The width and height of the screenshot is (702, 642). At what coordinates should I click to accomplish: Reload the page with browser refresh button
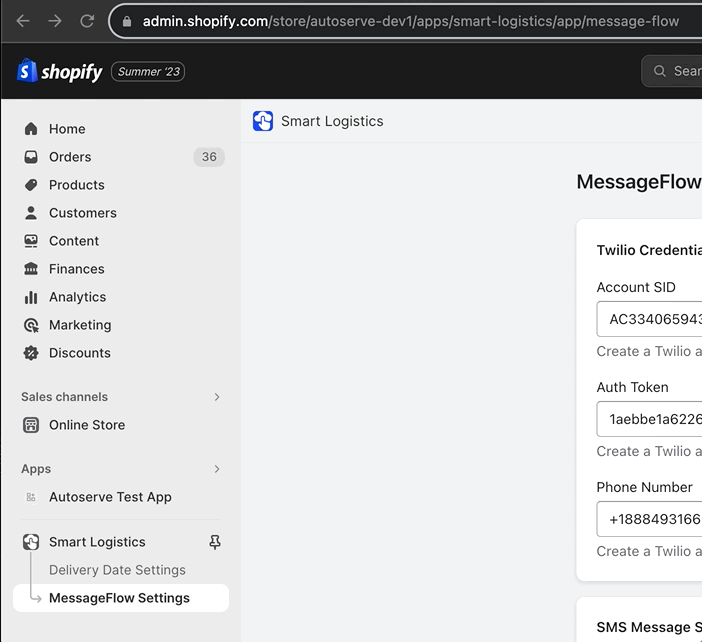pyautogui.click(x=87, y=21)
